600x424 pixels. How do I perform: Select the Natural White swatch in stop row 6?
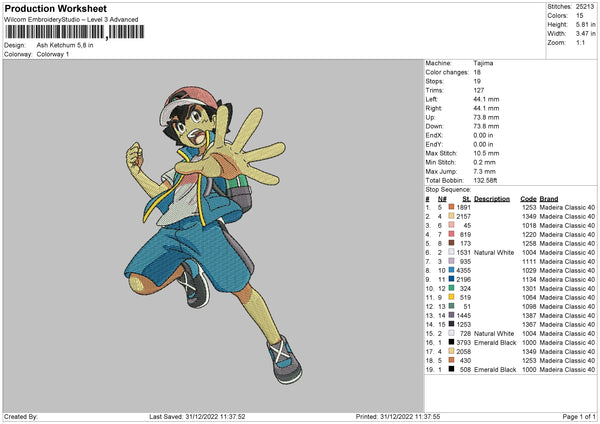[451, 252]
